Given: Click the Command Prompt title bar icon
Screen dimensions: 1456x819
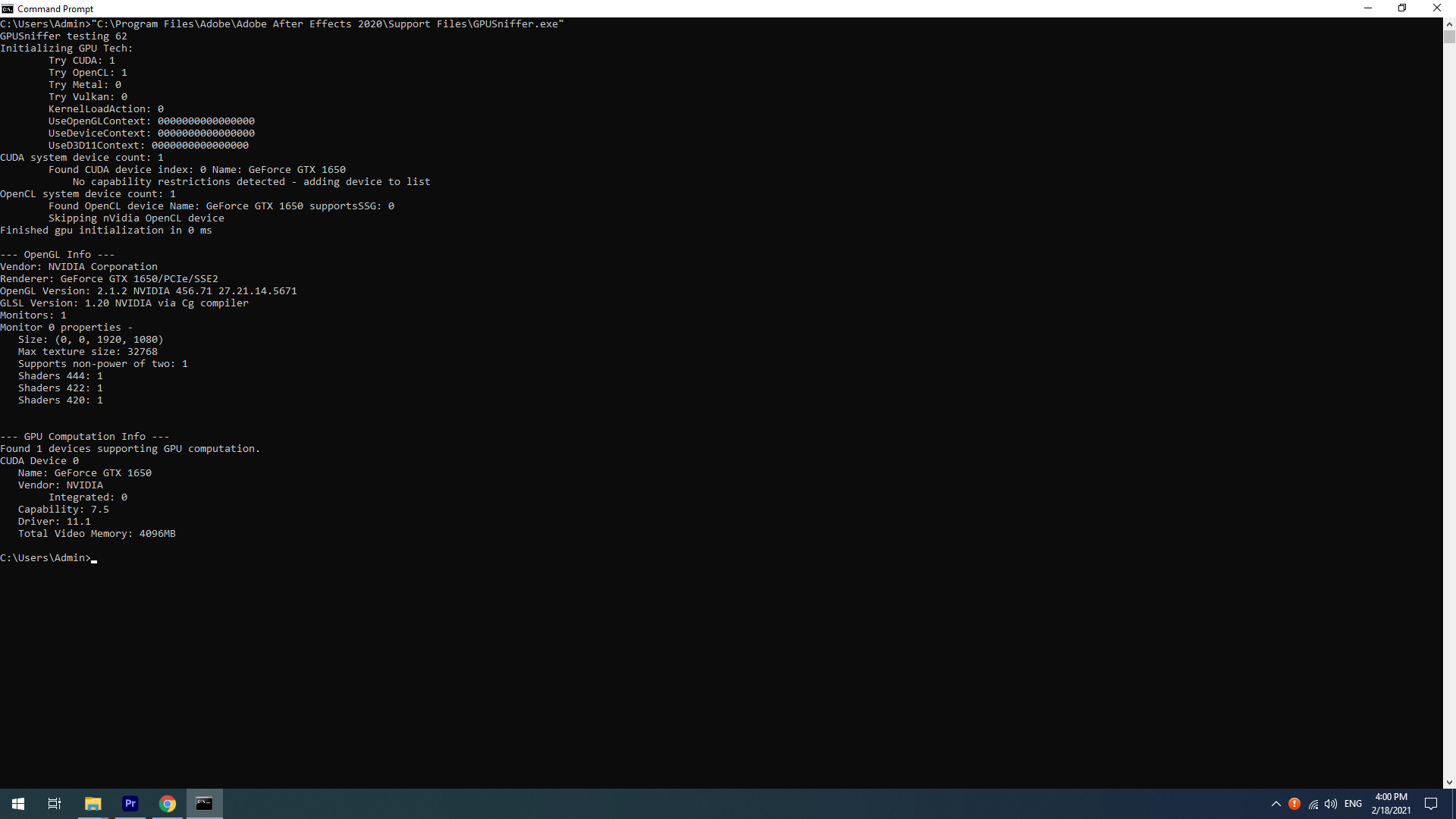Looking at the screenshot, I should click(x=8, y=8).
